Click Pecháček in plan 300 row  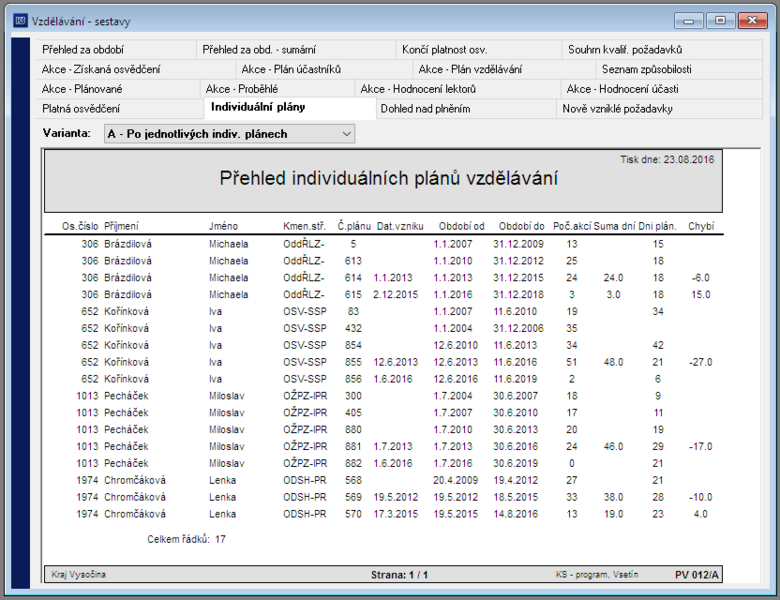[126, 396]
